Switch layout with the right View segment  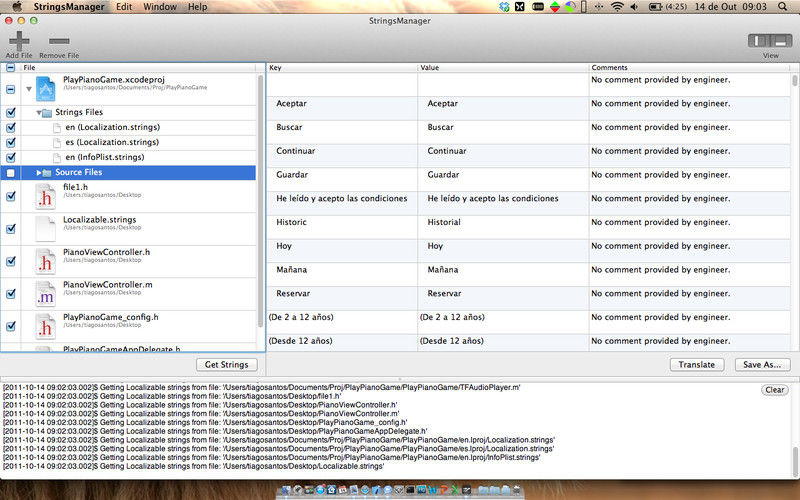(781, 41)
